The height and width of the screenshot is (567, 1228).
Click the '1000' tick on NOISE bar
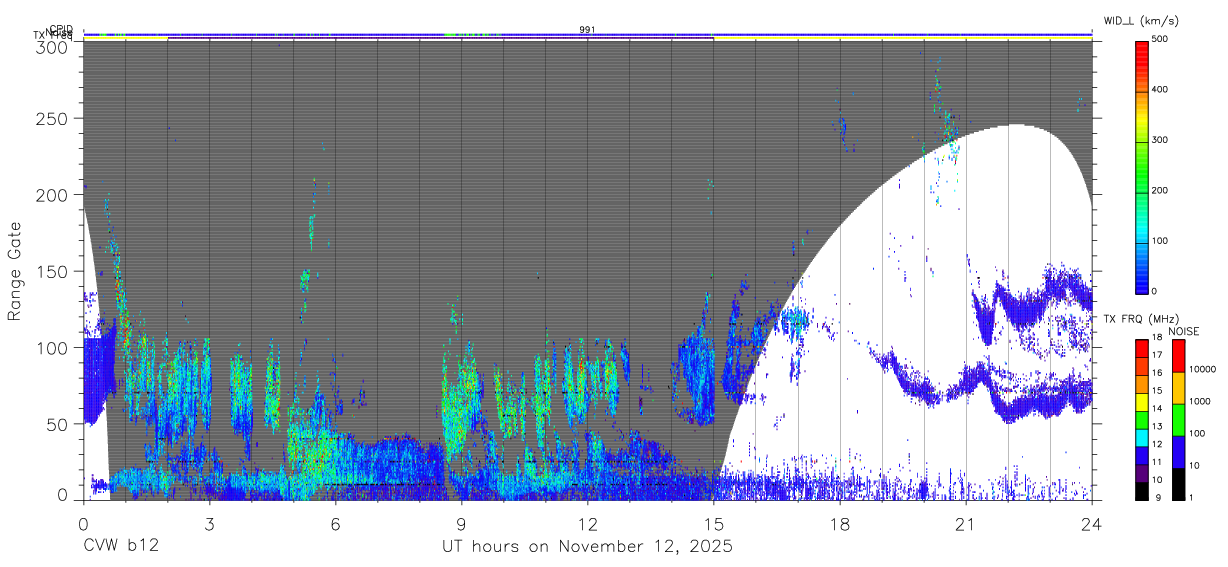[x=1200, y=401]
